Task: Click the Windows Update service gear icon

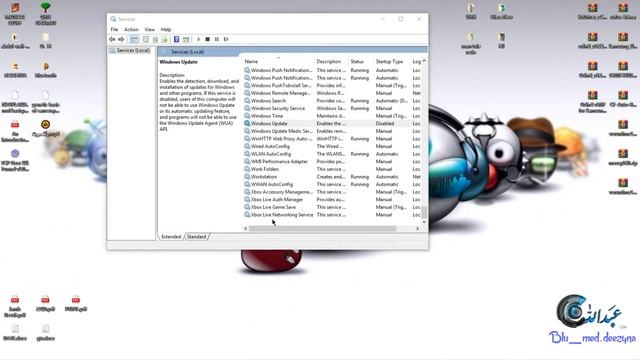Action: click(247, 123)
